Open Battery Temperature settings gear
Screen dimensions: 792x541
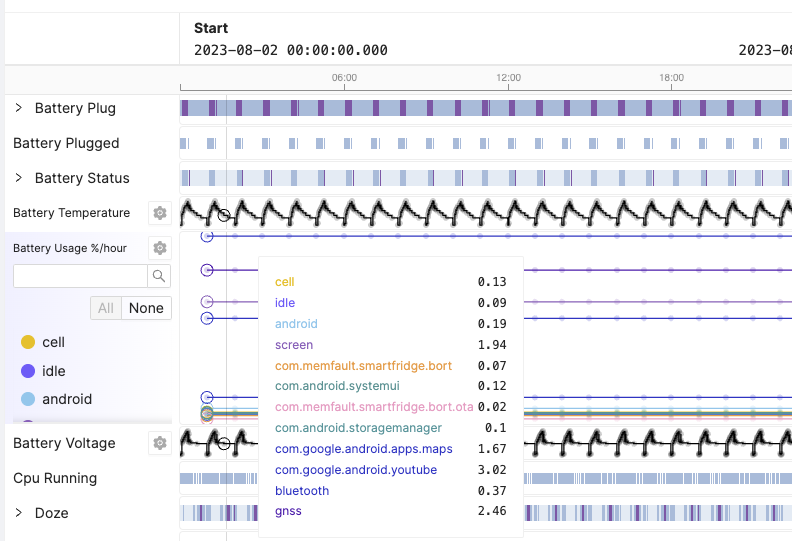[x=159, y=213]
